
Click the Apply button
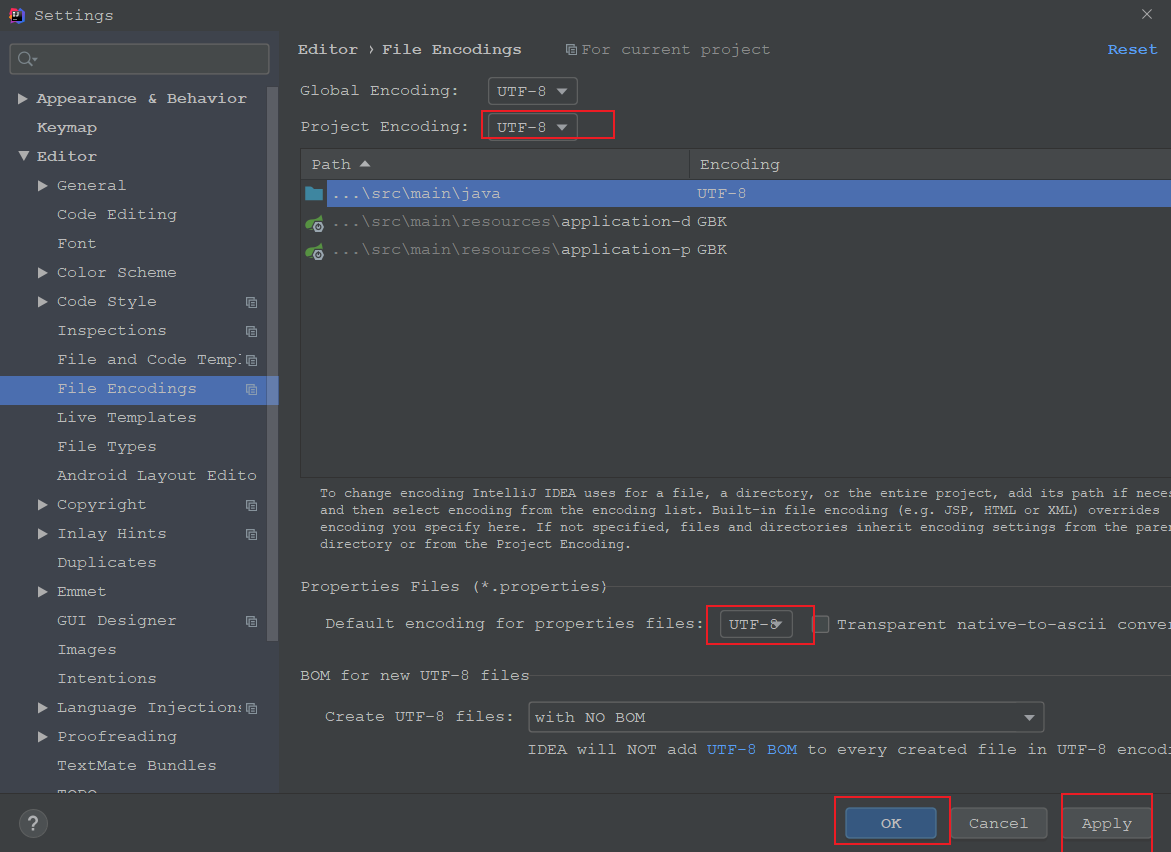(1106, 823)
